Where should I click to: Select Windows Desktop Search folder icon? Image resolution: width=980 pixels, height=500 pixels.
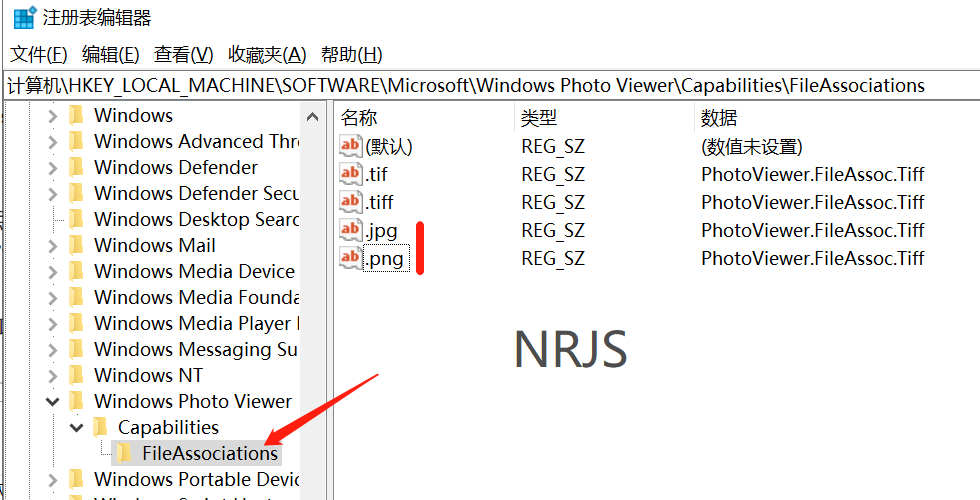pyautogui.click(x=76, y=219)
